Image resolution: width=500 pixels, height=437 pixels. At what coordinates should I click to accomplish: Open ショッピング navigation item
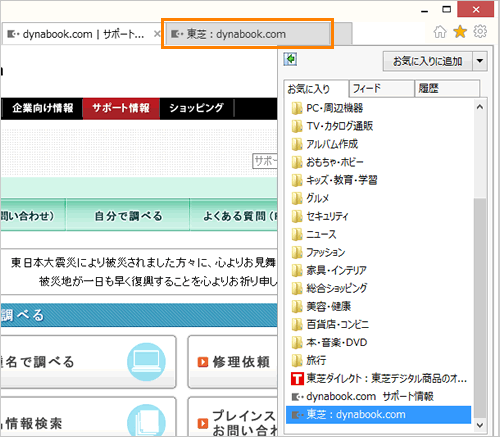197,108
